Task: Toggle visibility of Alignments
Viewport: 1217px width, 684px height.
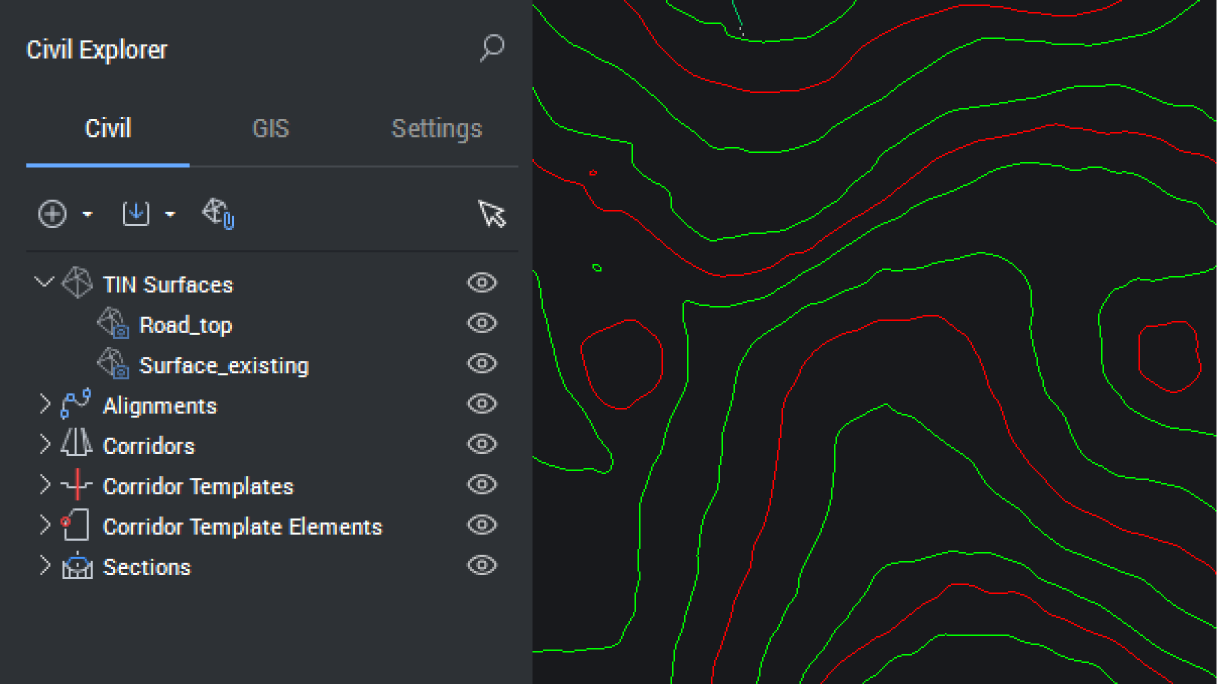Action: 482,404
